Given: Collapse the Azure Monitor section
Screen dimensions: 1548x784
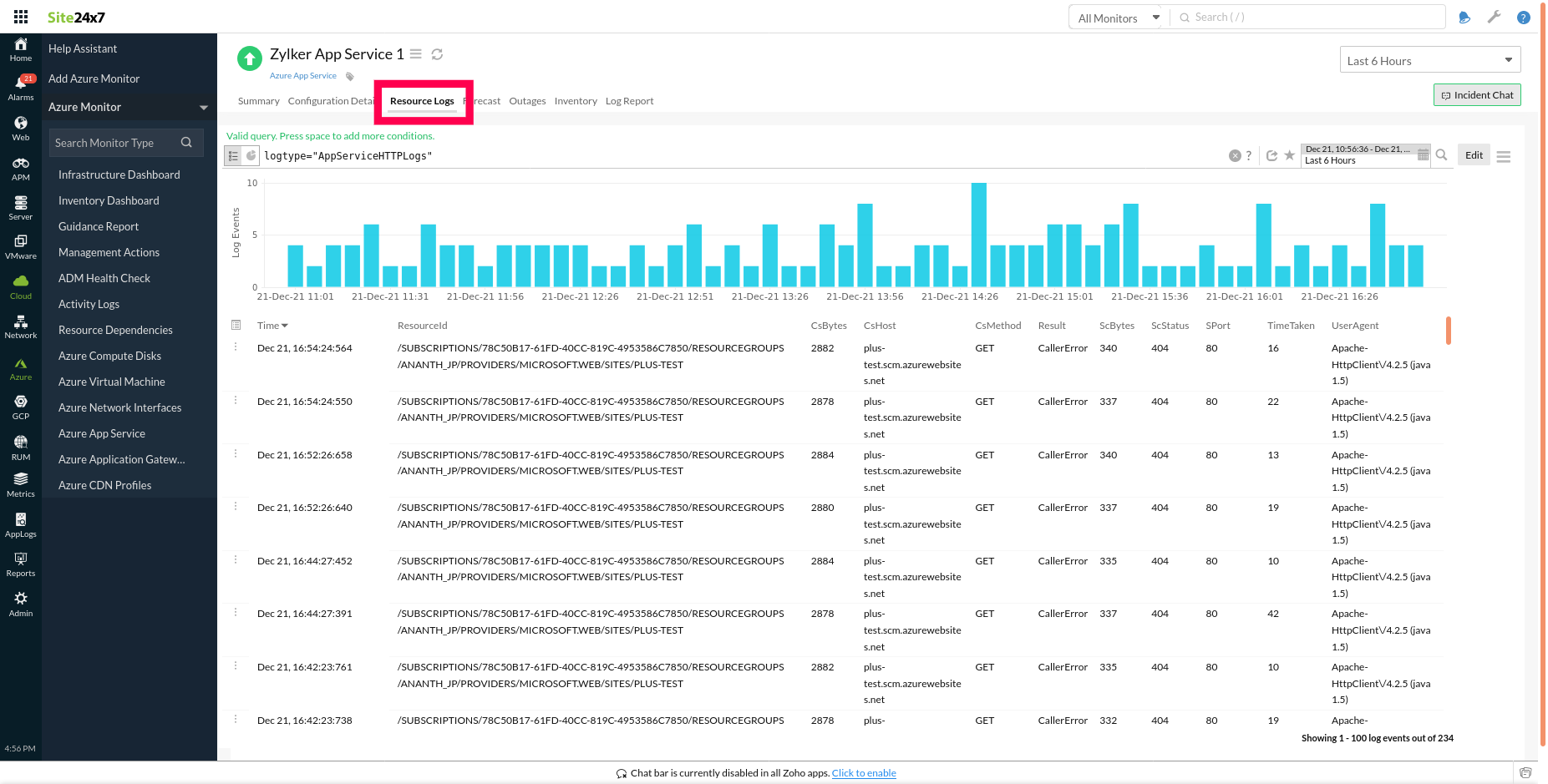Looking at the screenshot, I should (x=203, y=107).
